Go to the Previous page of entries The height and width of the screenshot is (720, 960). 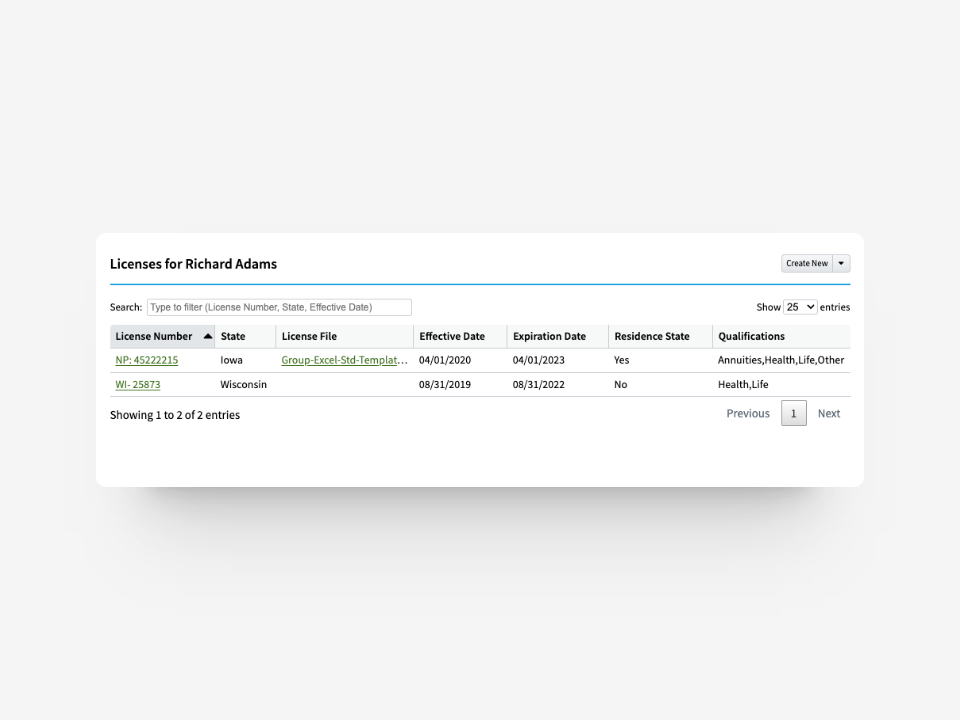coord(747,413)
